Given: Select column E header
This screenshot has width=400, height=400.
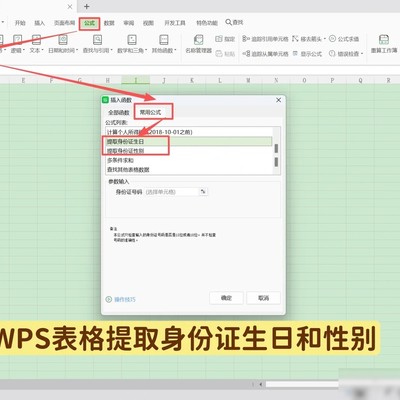Looking at the screenshot, I should [23, 80].
